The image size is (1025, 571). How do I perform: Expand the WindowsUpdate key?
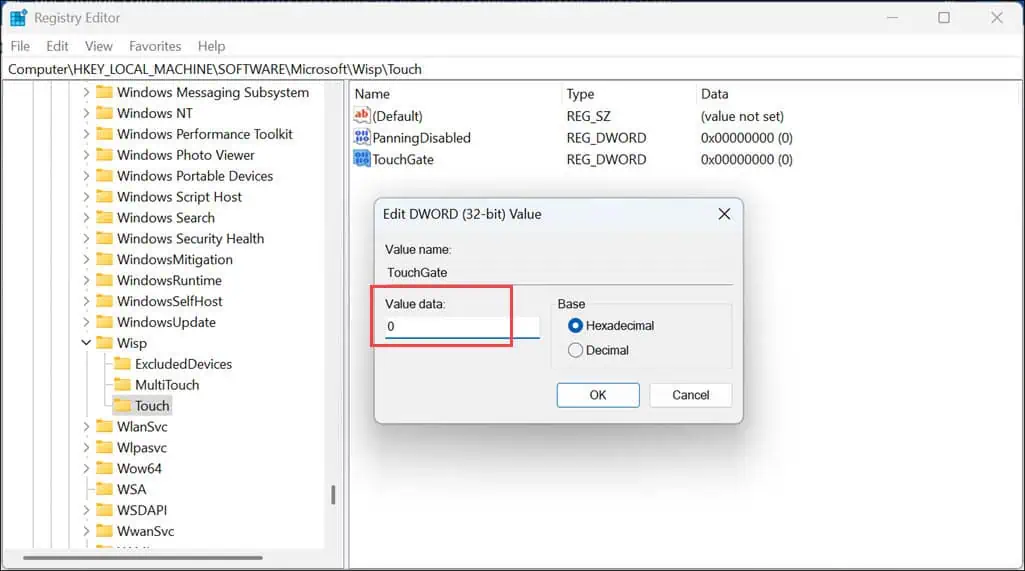[86, 322]
